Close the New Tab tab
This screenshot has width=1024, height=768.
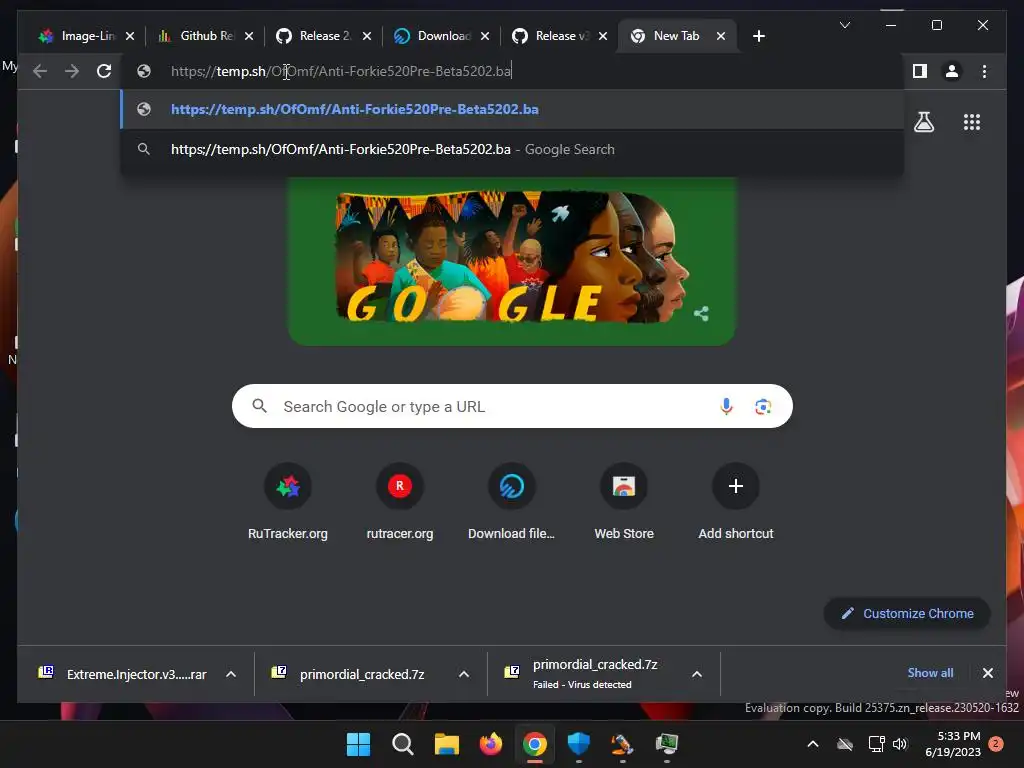click(721, 36)
